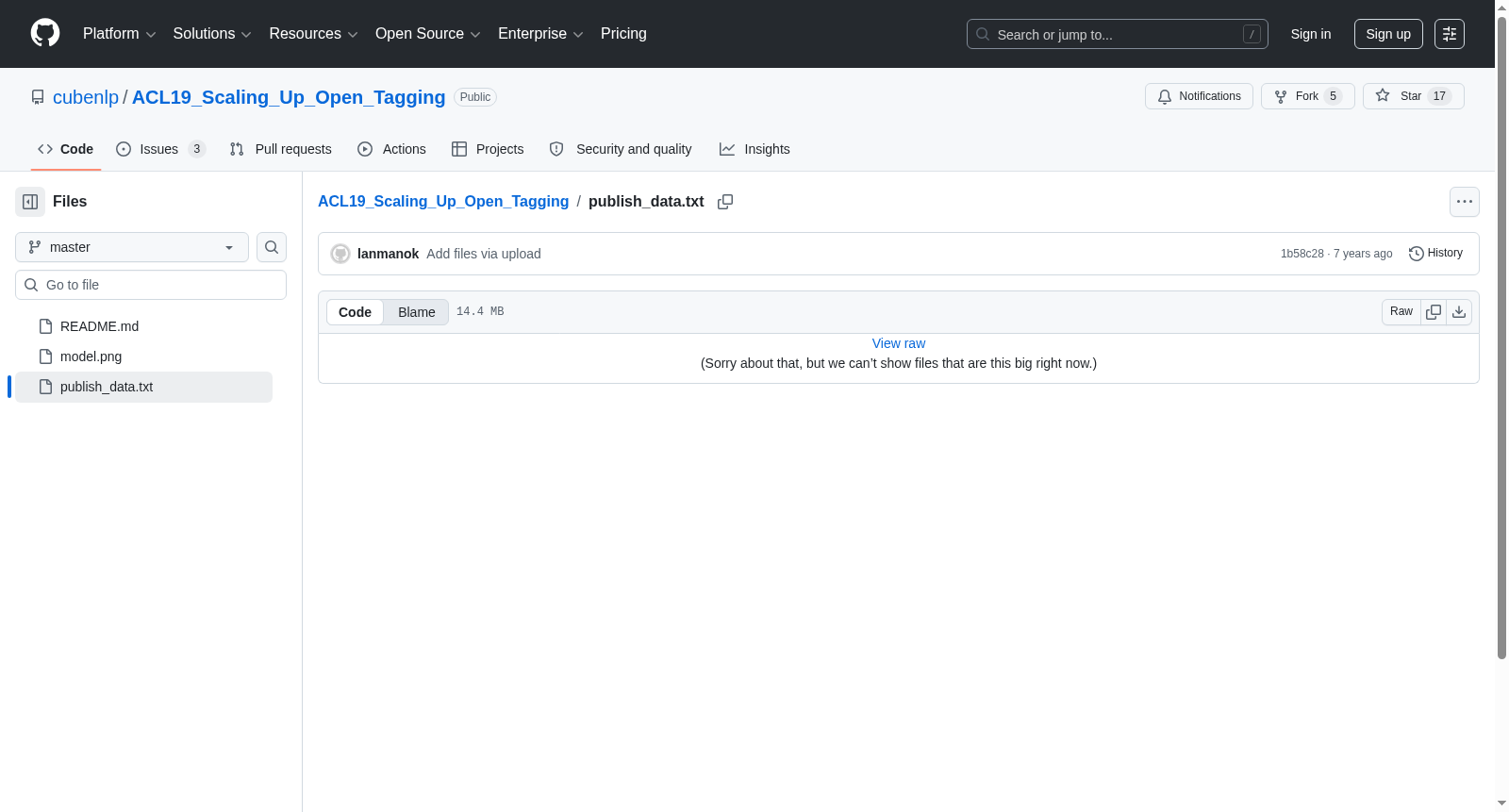Click the Sign in link

(1311, 34)
